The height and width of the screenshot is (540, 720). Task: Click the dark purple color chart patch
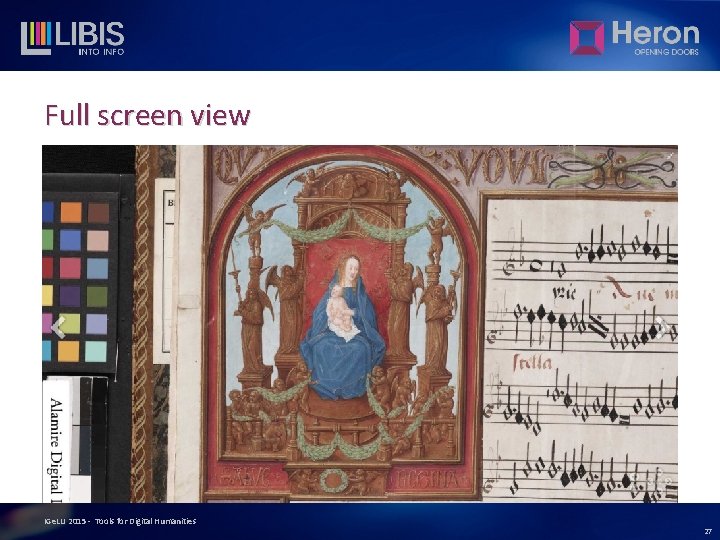(x=70, y=296)
